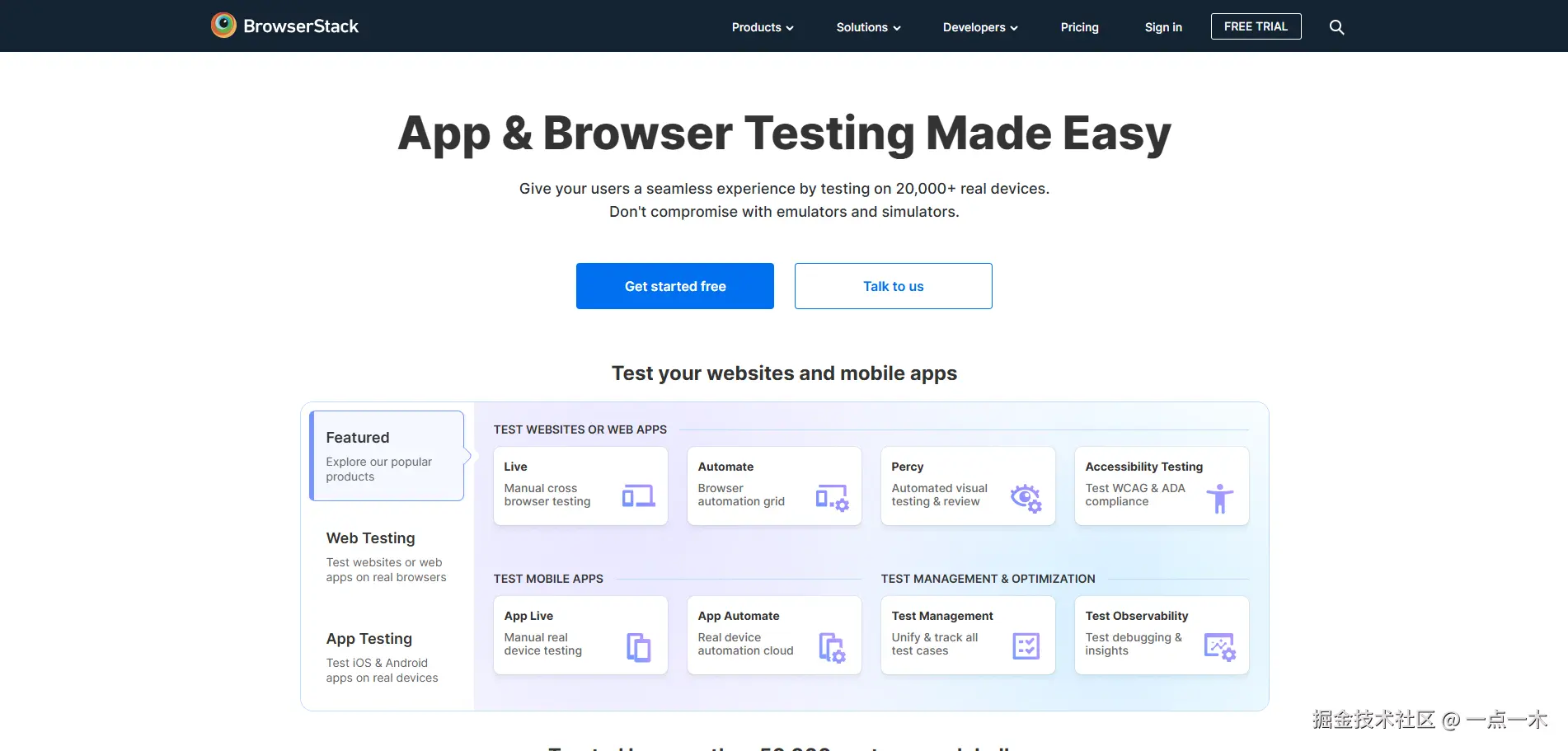
Task: Click the Live cross browser testing icon
Action: coord(638,495)
